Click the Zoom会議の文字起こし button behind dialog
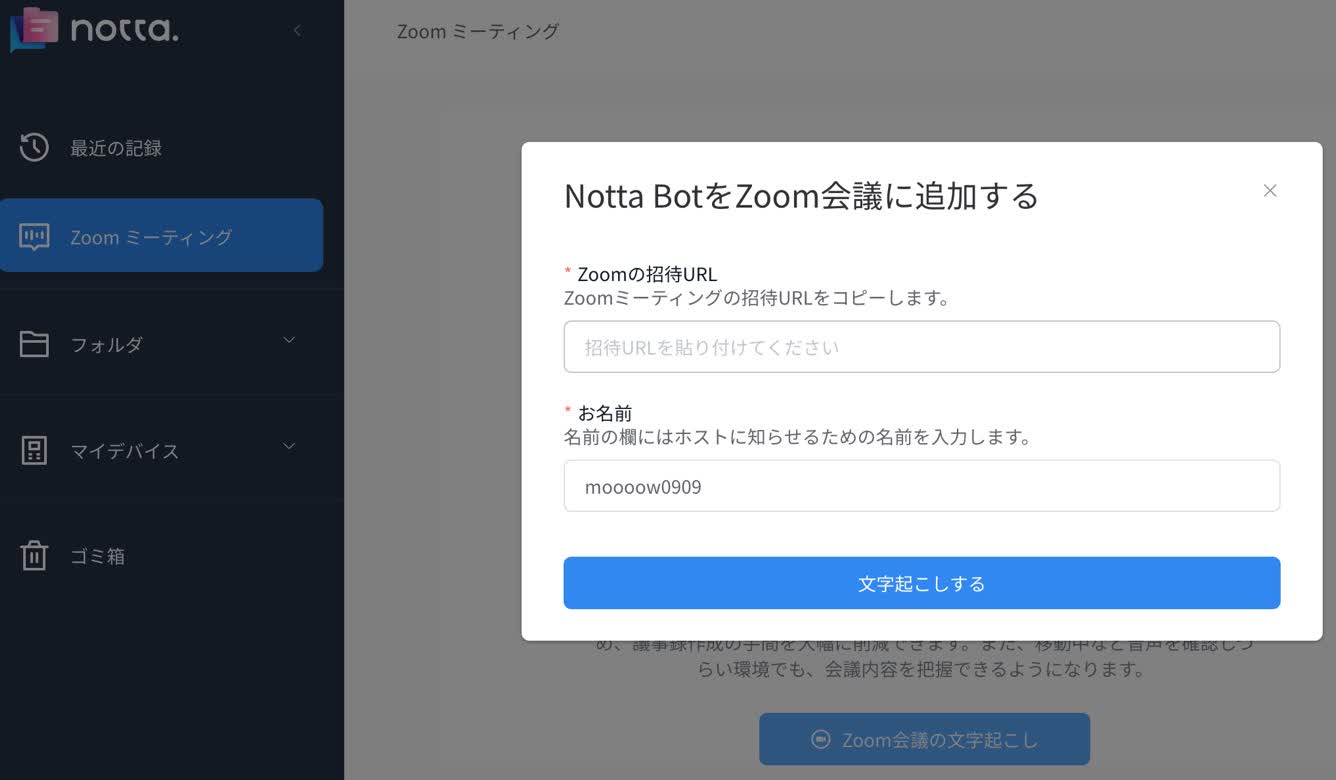Viewport: 1336px width, 780px height. (924, 740)
